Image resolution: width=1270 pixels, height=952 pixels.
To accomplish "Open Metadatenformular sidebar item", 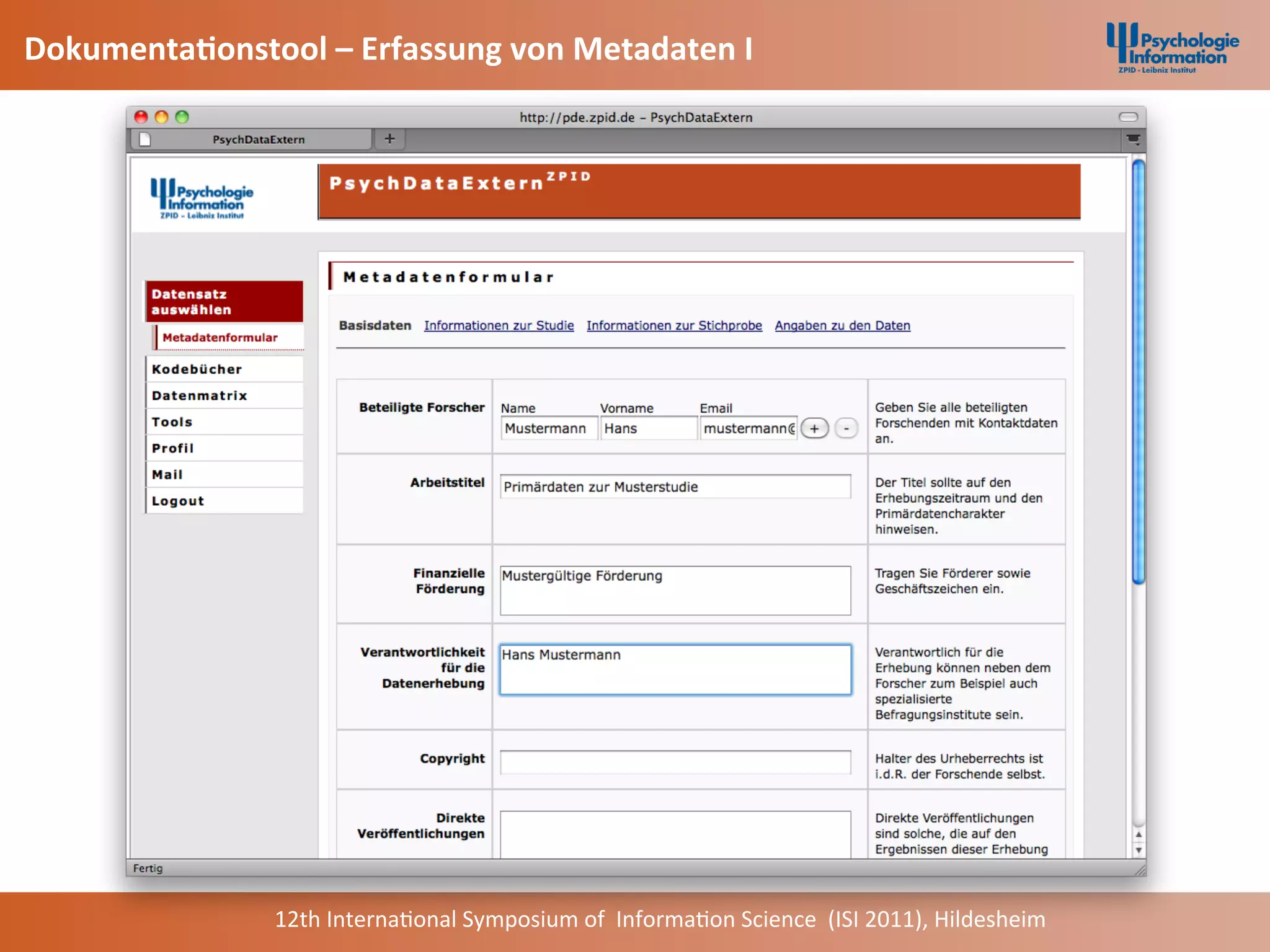I will [x=228, y=337].
